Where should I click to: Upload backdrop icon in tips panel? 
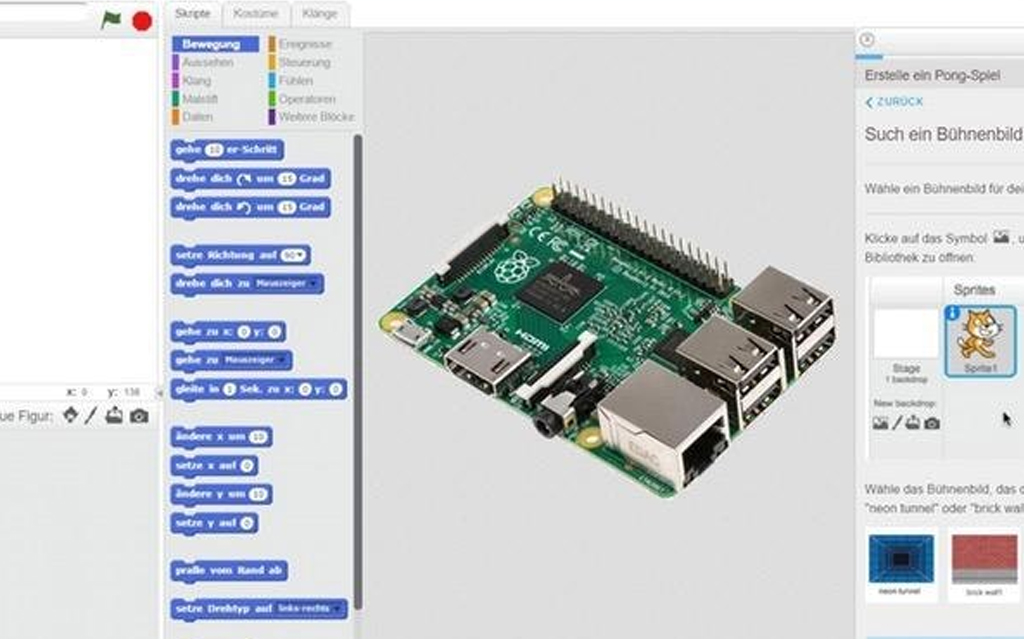(912, 423)
